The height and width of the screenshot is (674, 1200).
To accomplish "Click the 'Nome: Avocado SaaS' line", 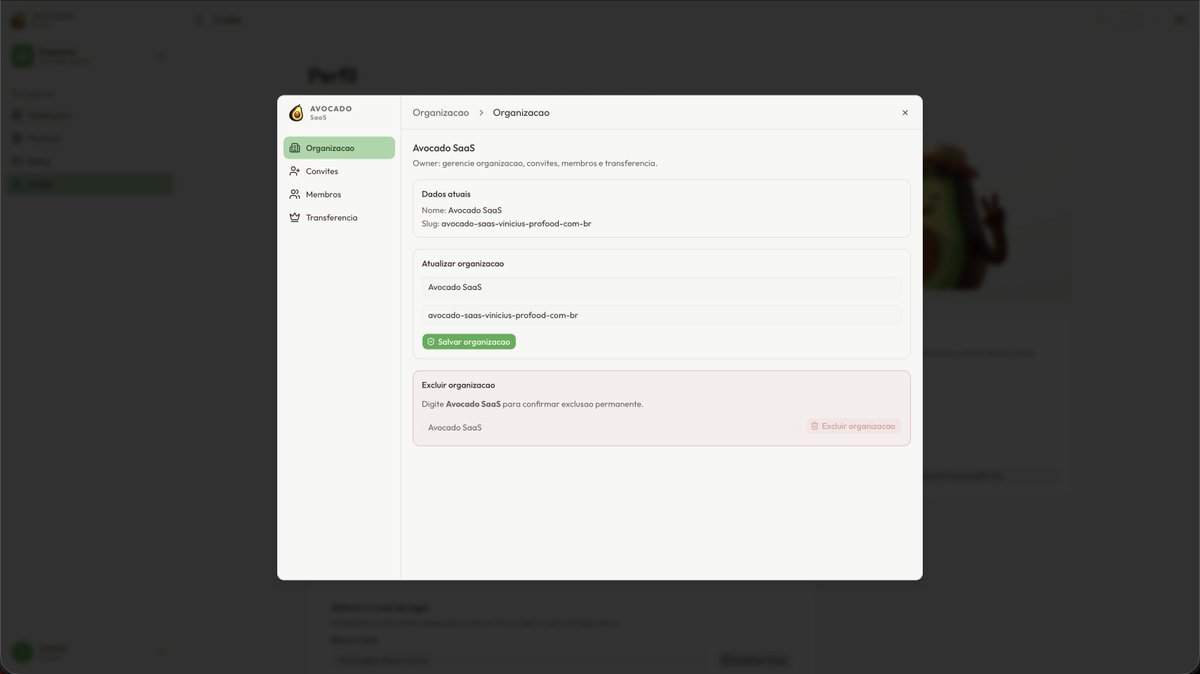I will pyautogui.click(x=462, y=210).
